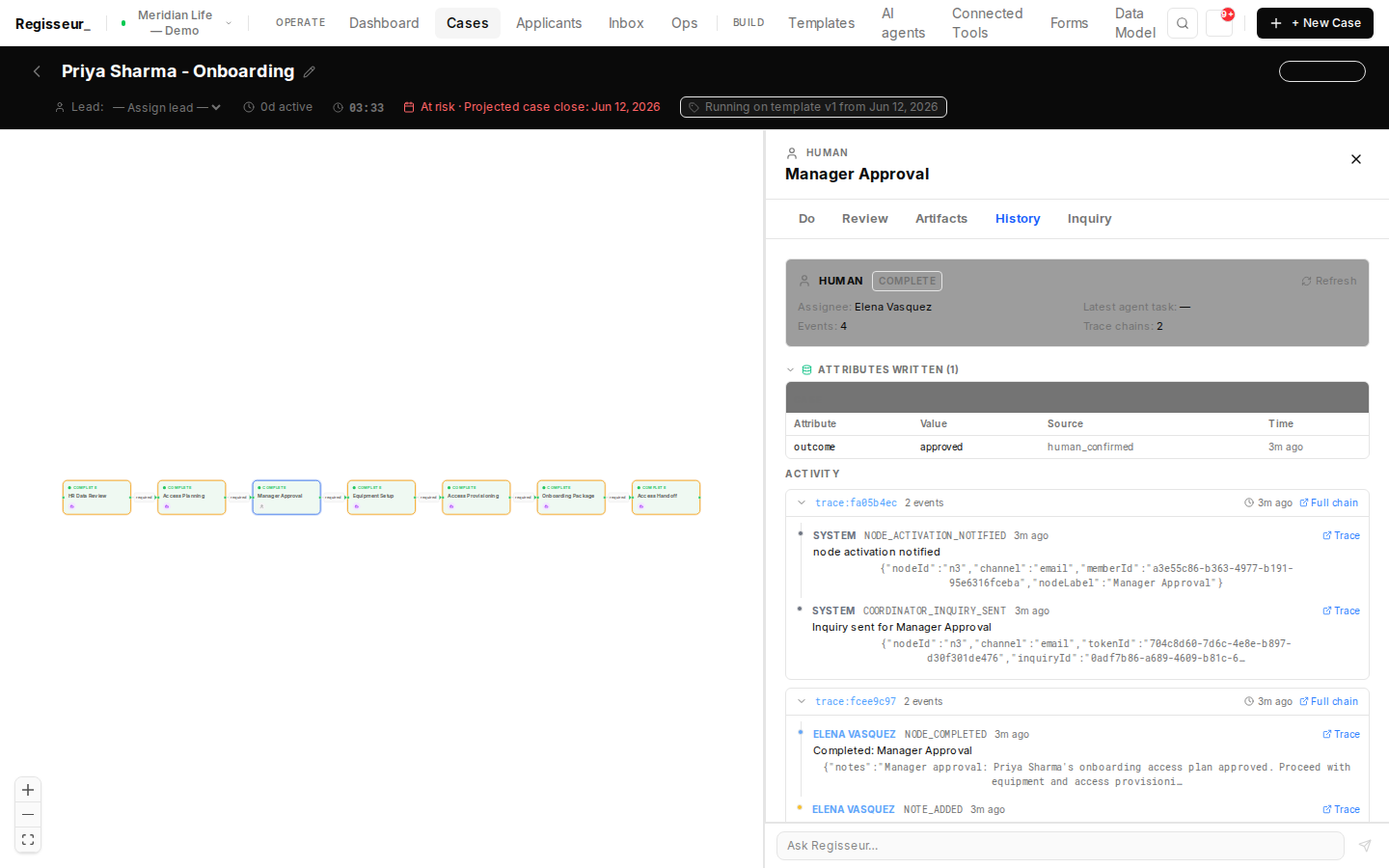The height and width of the screenshot is (868, 1389).
Task: Zoom out of the workflow canvas
Action: point(28,815)
